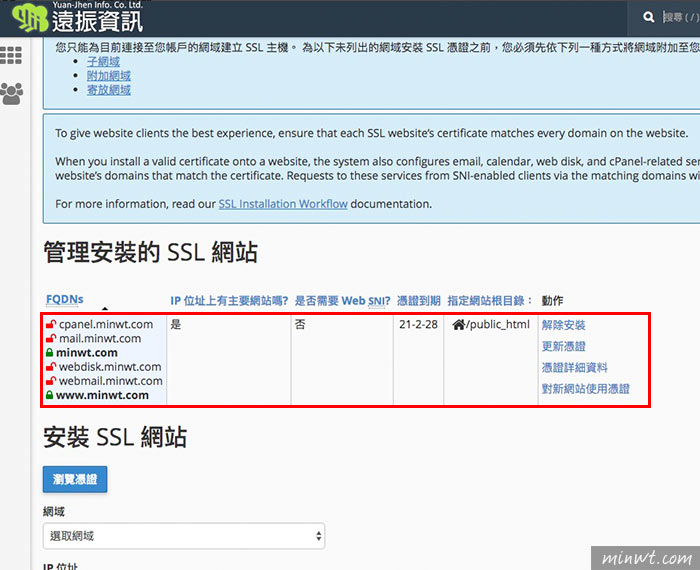
Task: Open the apps grid icon in the sidebar
Action: pyautogui.click(x=11, y=55)
